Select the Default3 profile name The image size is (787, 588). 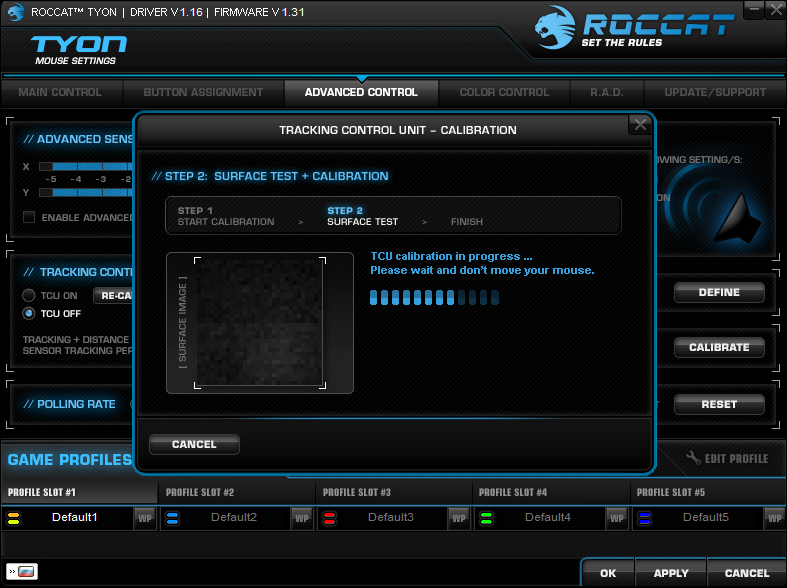point(391,517)
